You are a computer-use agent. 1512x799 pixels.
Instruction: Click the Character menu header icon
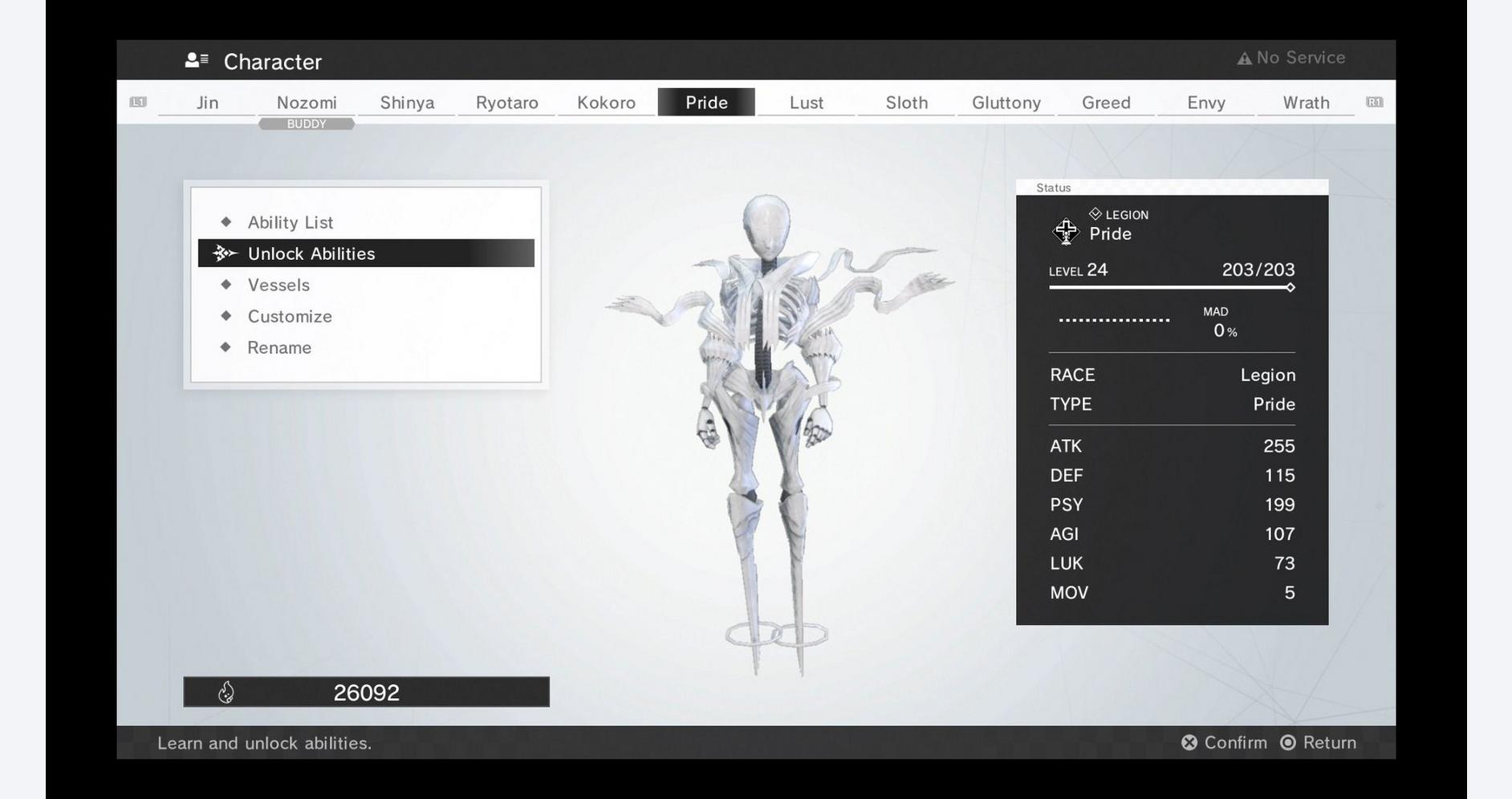click(x=197, y=60)
